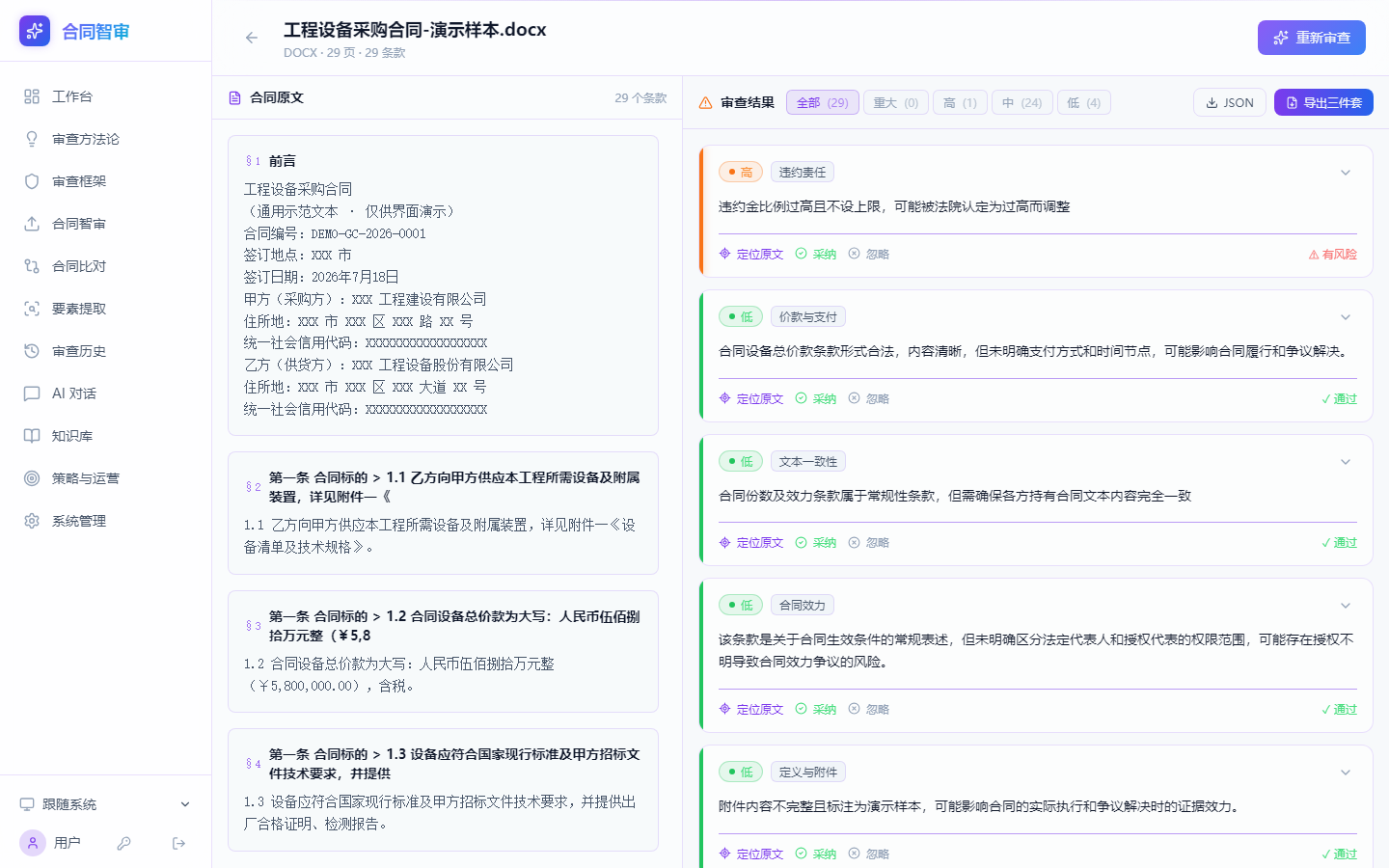The width and height of the screenshot is (1389, 868).
Task: Expand the 违约责任 result card chevron
Action: tap(1346, 173)
